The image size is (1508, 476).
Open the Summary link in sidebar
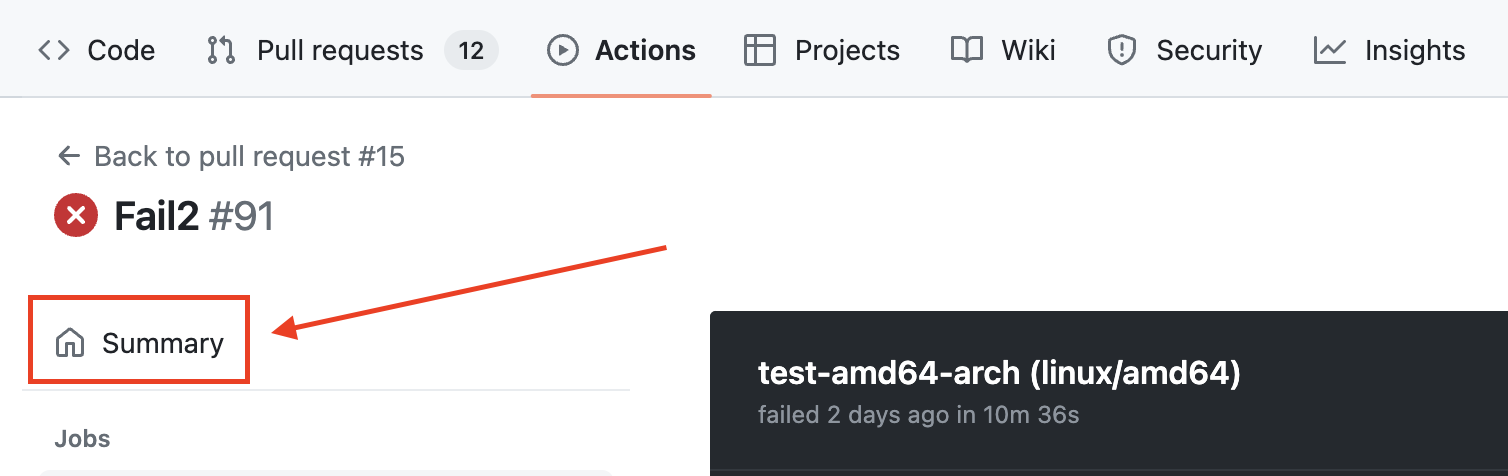tap(162, 343)
